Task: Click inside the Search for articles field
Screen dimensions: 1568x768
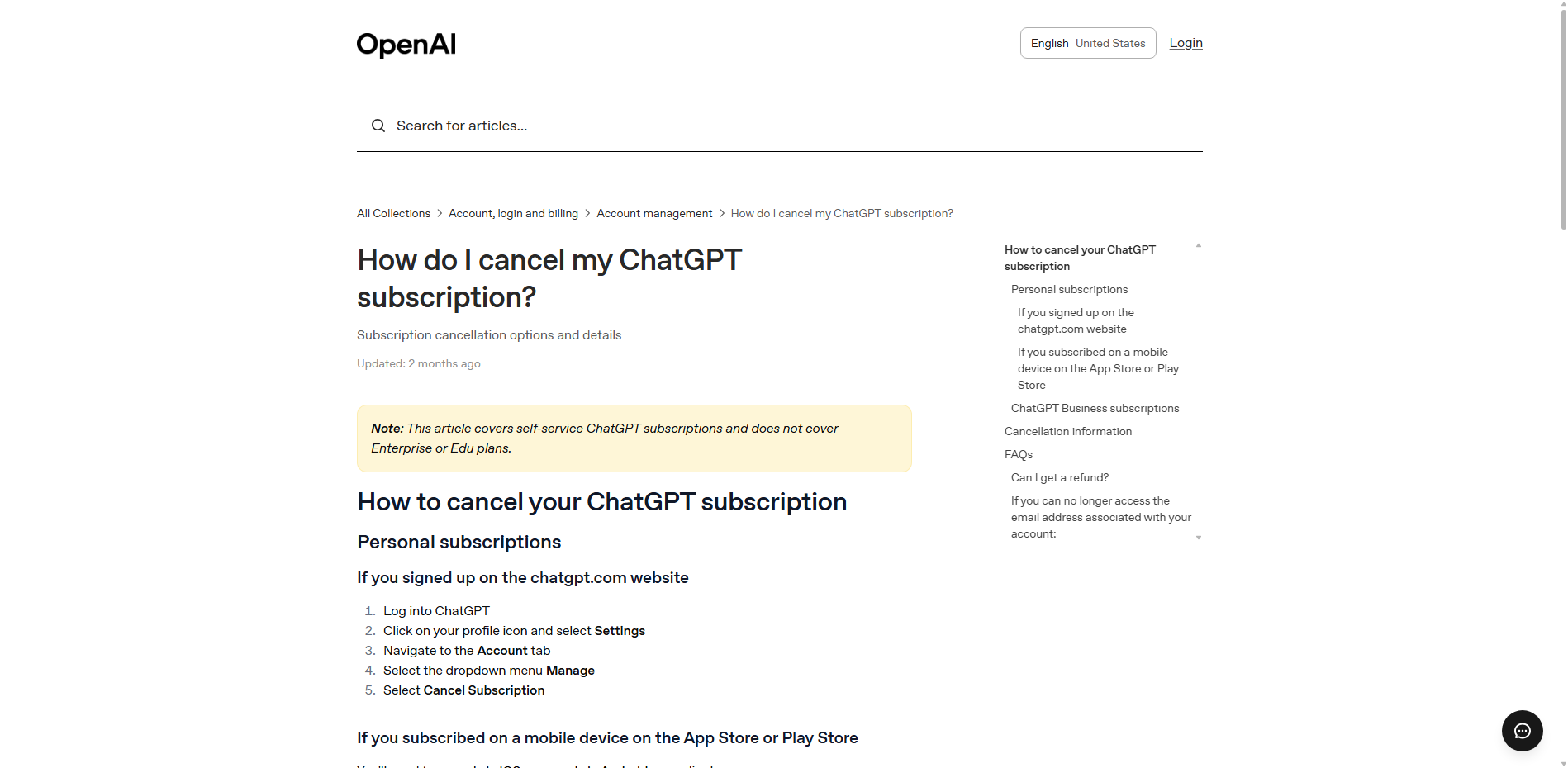Action: (x=578, y=126)
